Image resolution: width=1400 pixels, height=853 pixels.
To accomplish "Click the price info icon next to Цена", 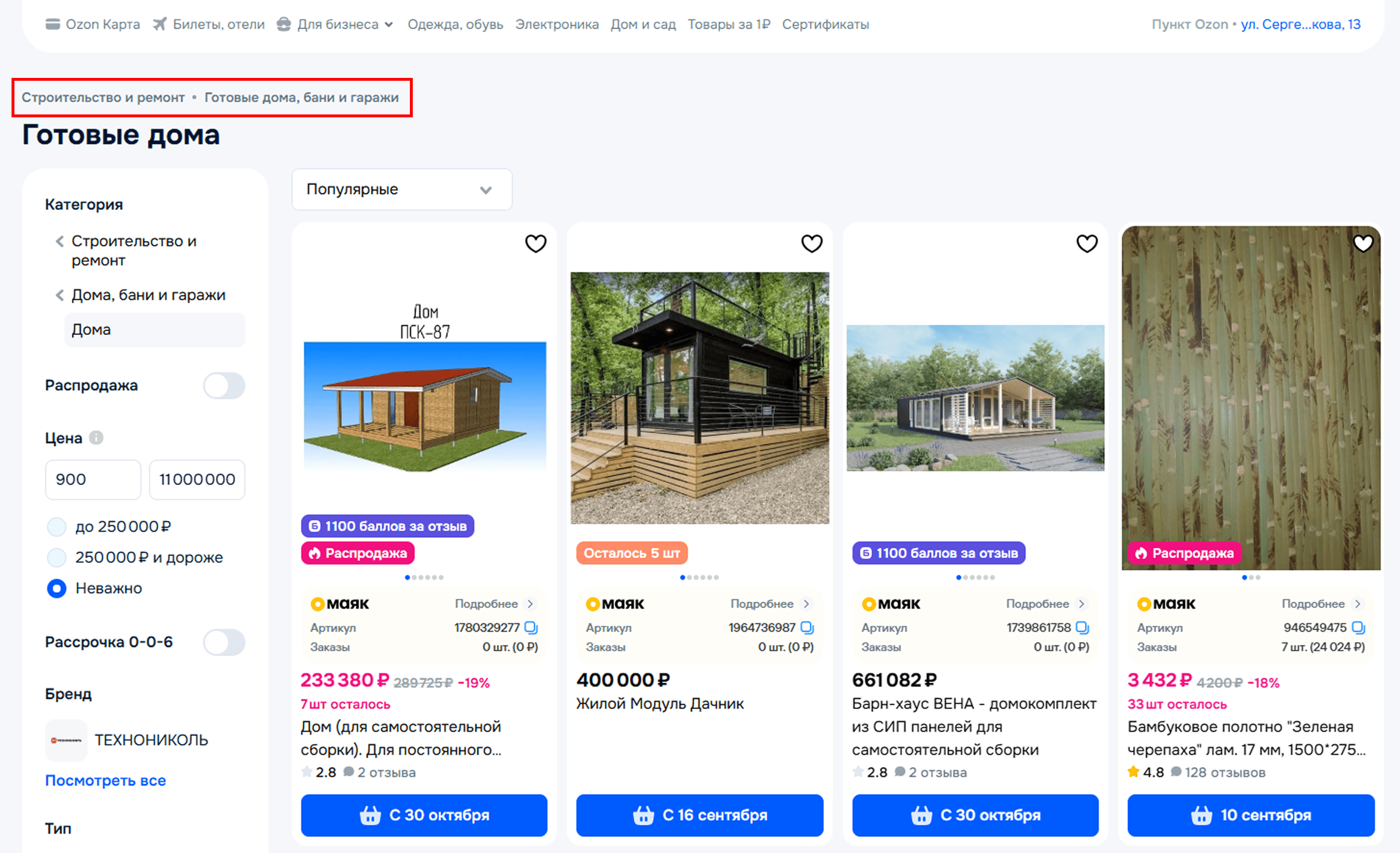I will [x=96, y=438].
